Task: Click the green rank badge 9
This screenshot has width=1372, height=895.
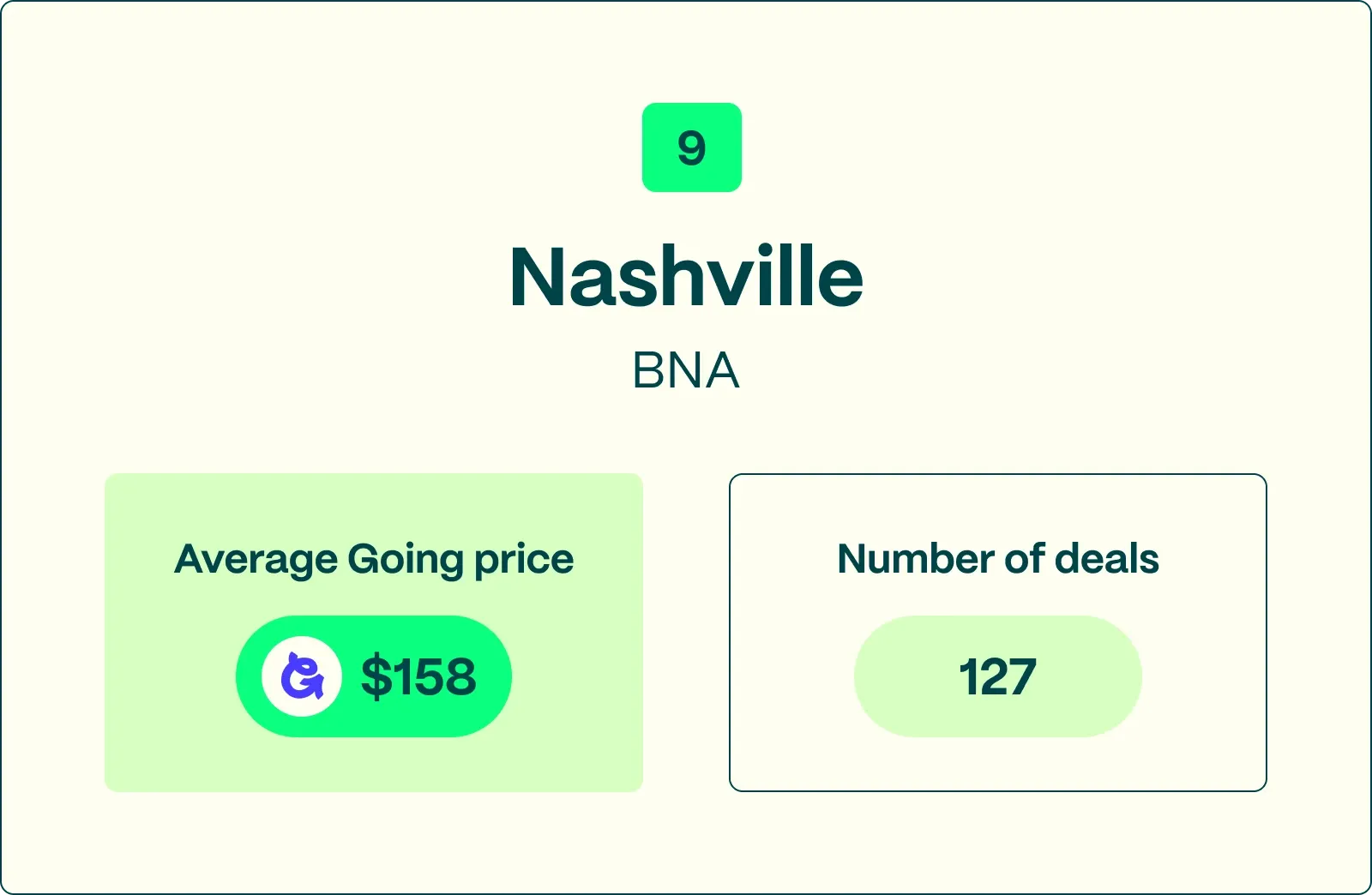Action: coord(691,147)
